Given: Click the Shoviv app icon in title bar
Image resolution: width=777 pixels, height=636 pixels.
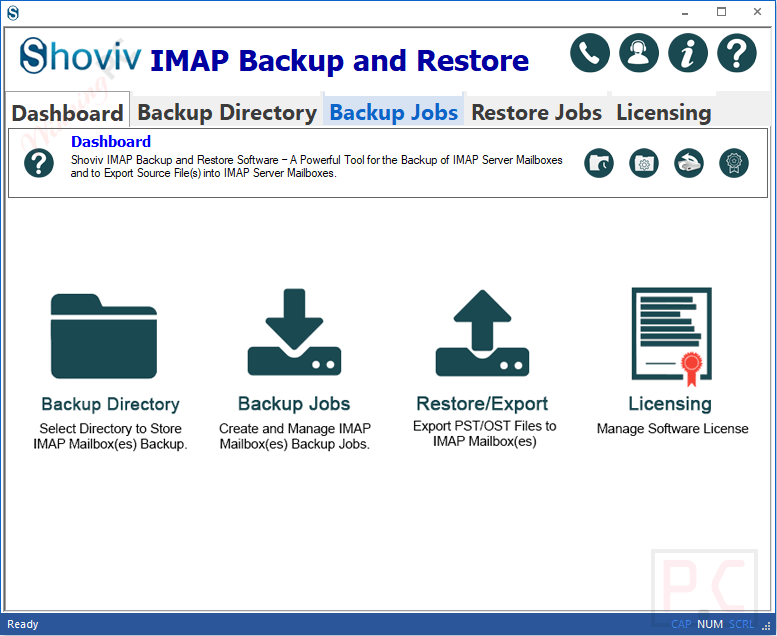Looking at the screenshot, I should 13,12.
